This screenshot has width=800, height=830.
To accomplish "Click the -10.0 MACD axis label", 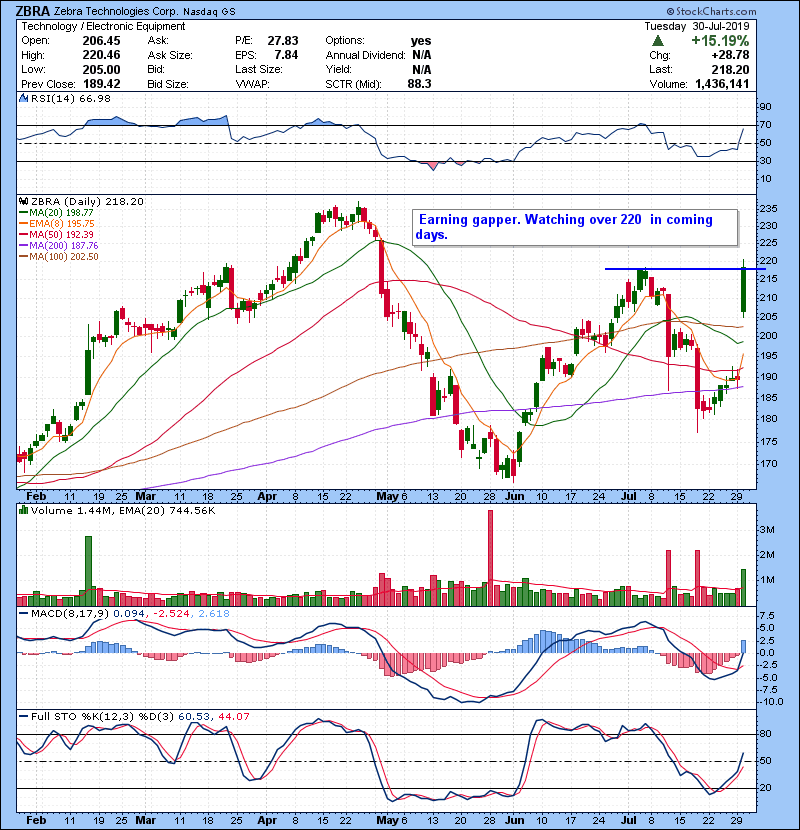I will click(x=771, y=702).
